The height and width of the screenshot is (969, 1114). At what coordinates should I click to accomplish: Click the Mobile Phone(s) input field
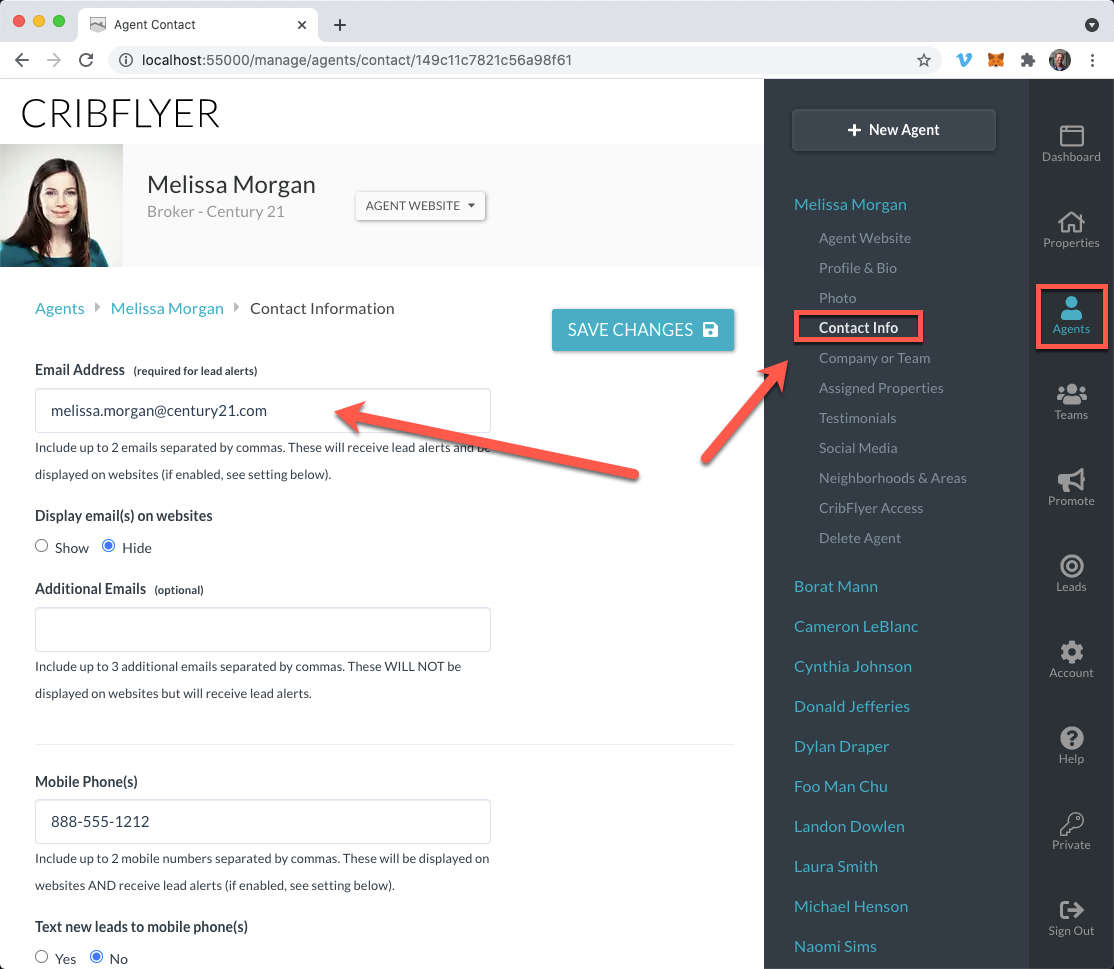262,821
